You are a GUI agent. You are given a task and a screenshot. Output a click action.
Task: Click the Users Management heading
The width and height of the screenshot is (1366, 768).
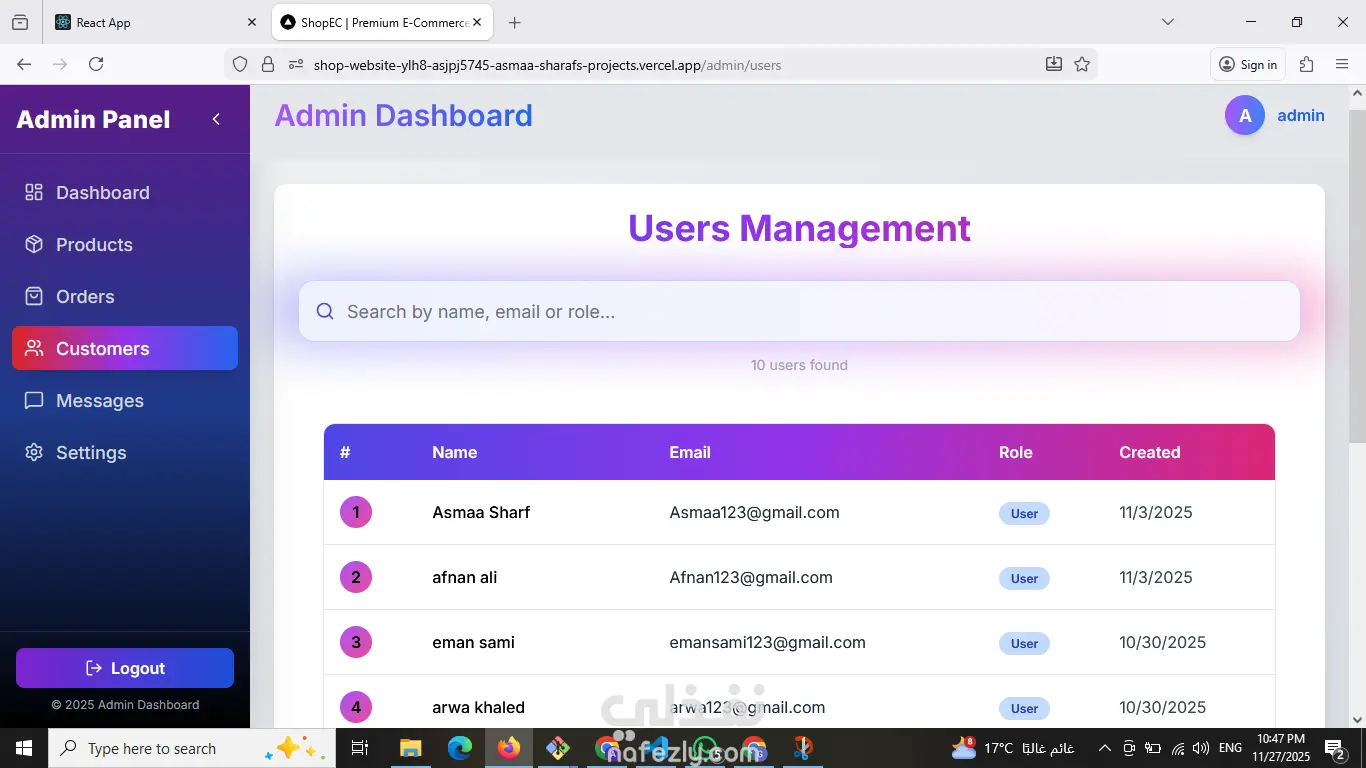[x=799, y=229]
